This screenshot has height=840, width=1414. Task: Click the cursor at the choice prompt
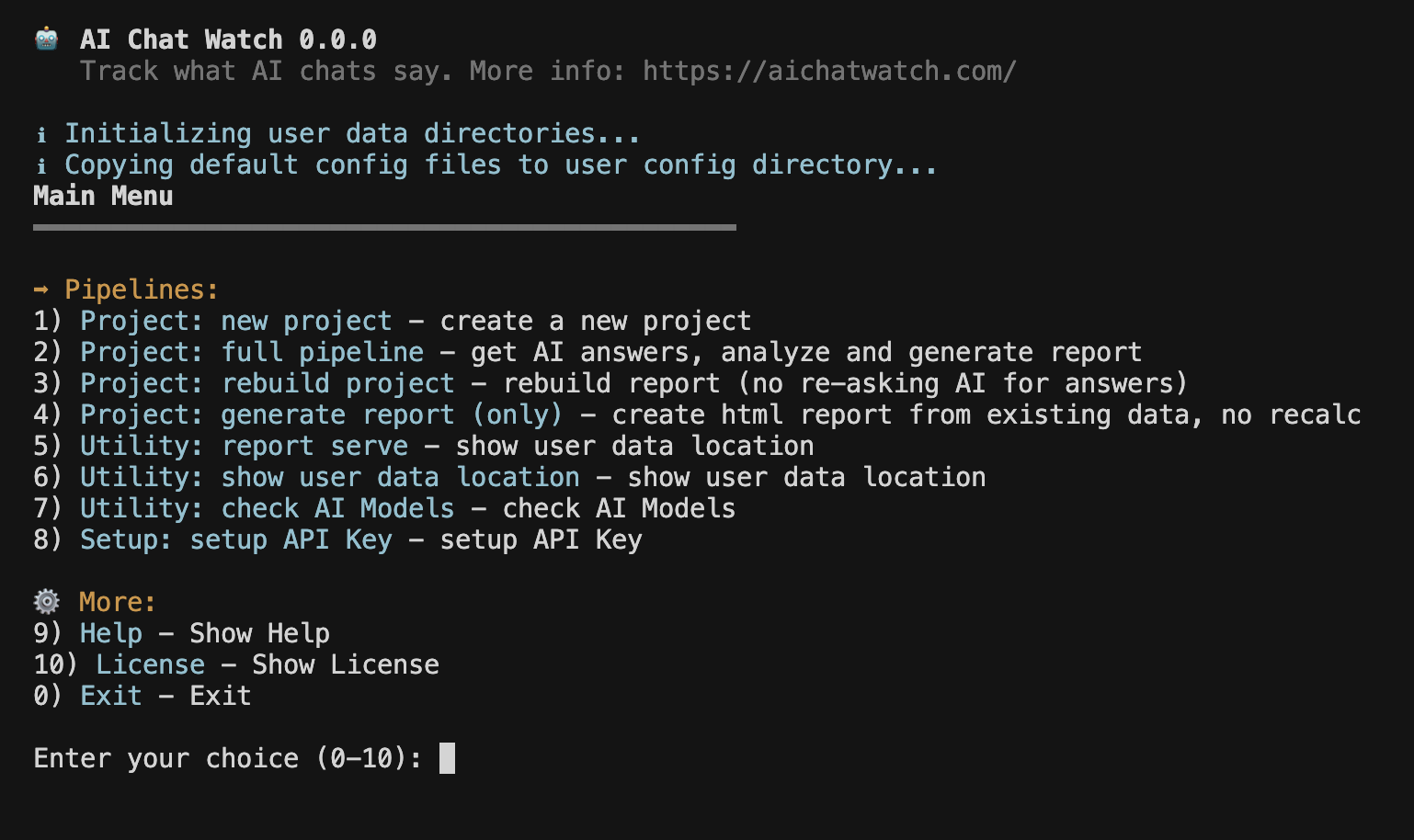pos(447,758)
